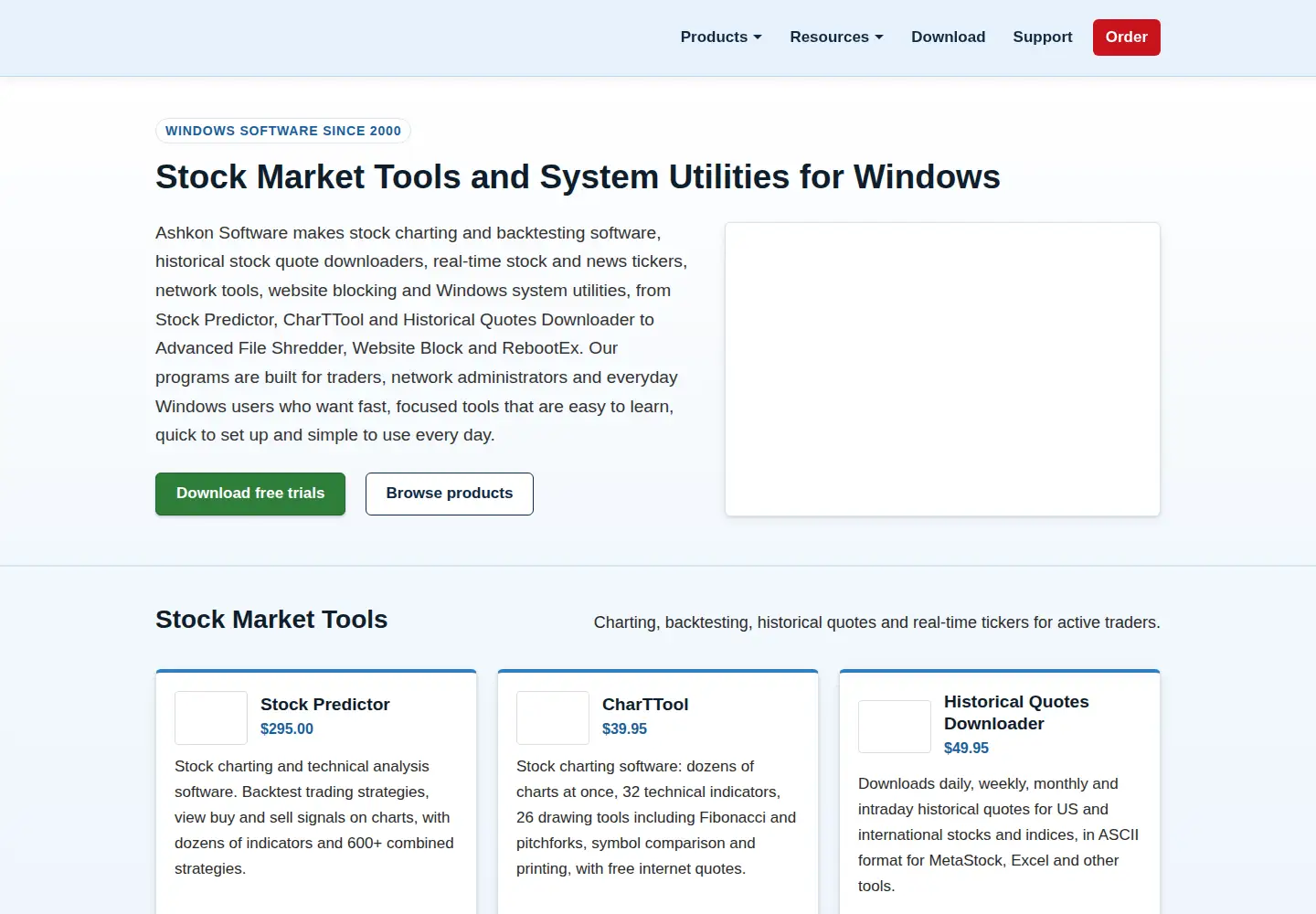The image size is (1316, 914).
Task: Click the 'Stock Market Tools' section heading
Action: pyautogui.click(x=271, y=620)
